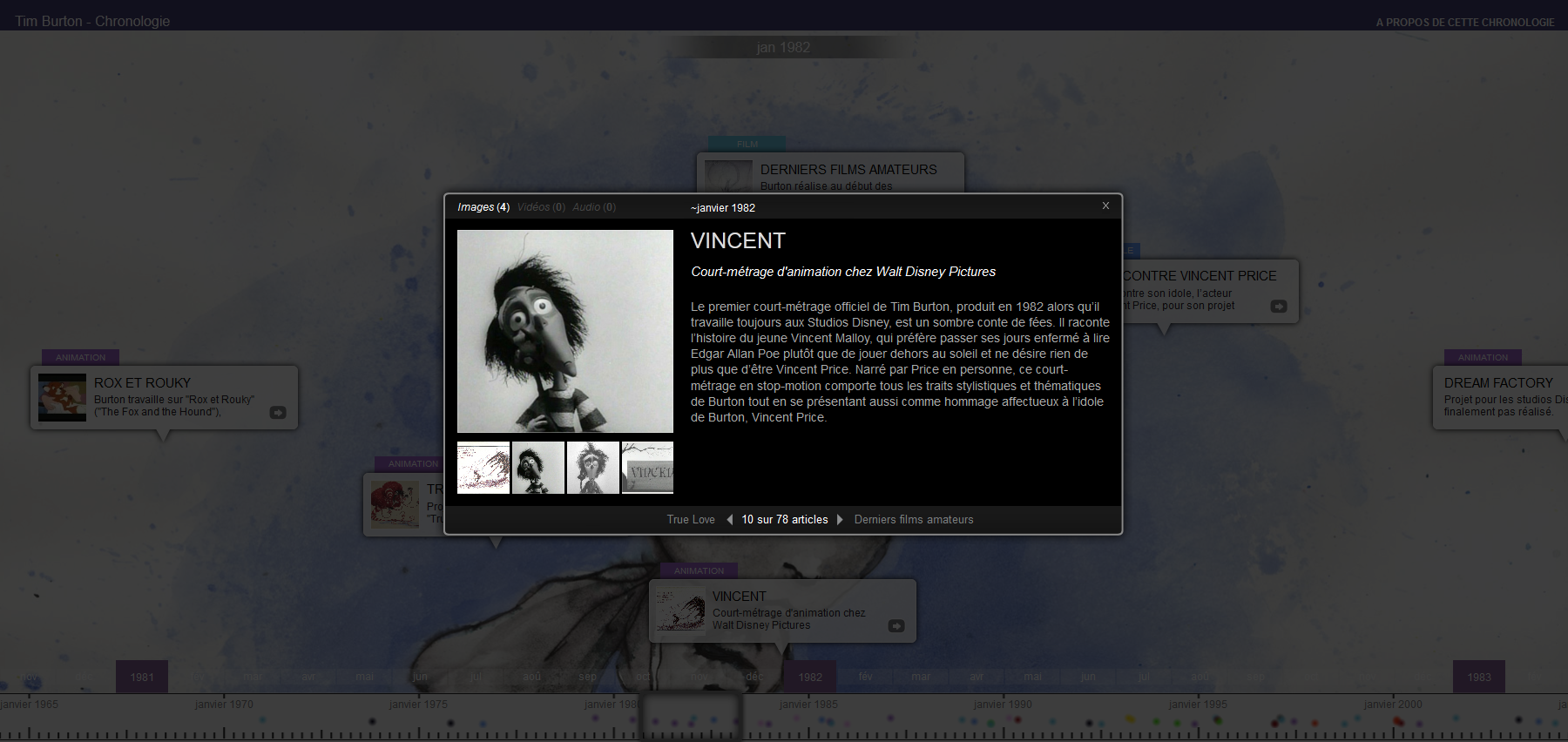Switch to Vidéos (0) tab

pyautogui.click(x=541, y=207)
